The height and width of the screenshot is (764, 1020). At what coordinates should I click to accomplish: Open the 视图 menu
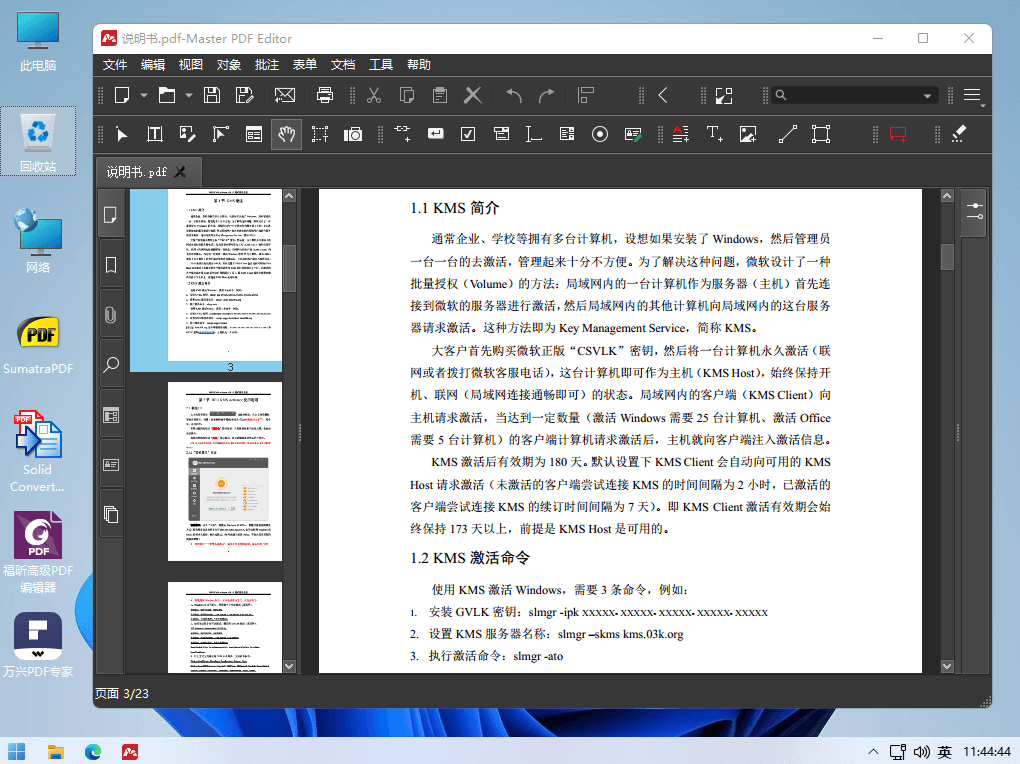click(x=191, y=64)
